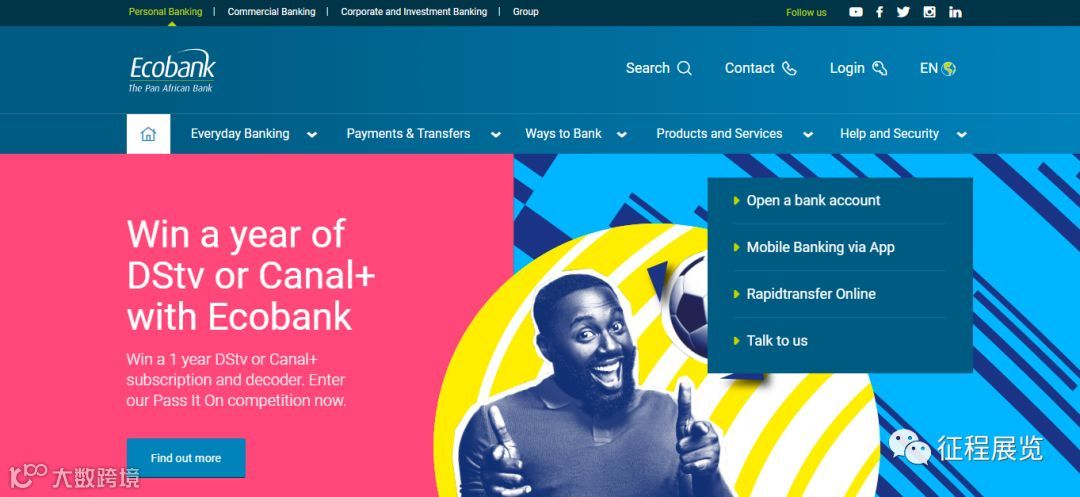Screen dimensions: 1080x497
Task: Switch to Corporate and Investment Banking
Action: tap(414, 12)
